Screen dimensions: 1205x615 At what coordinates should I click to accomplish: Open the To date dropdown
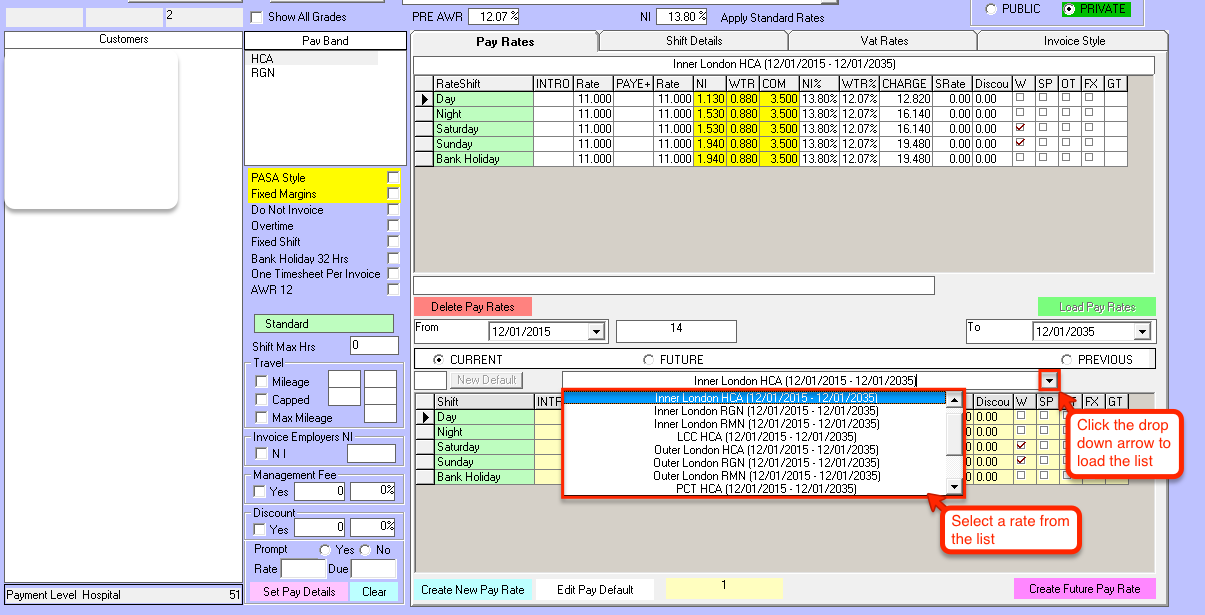coord(1141,332)
